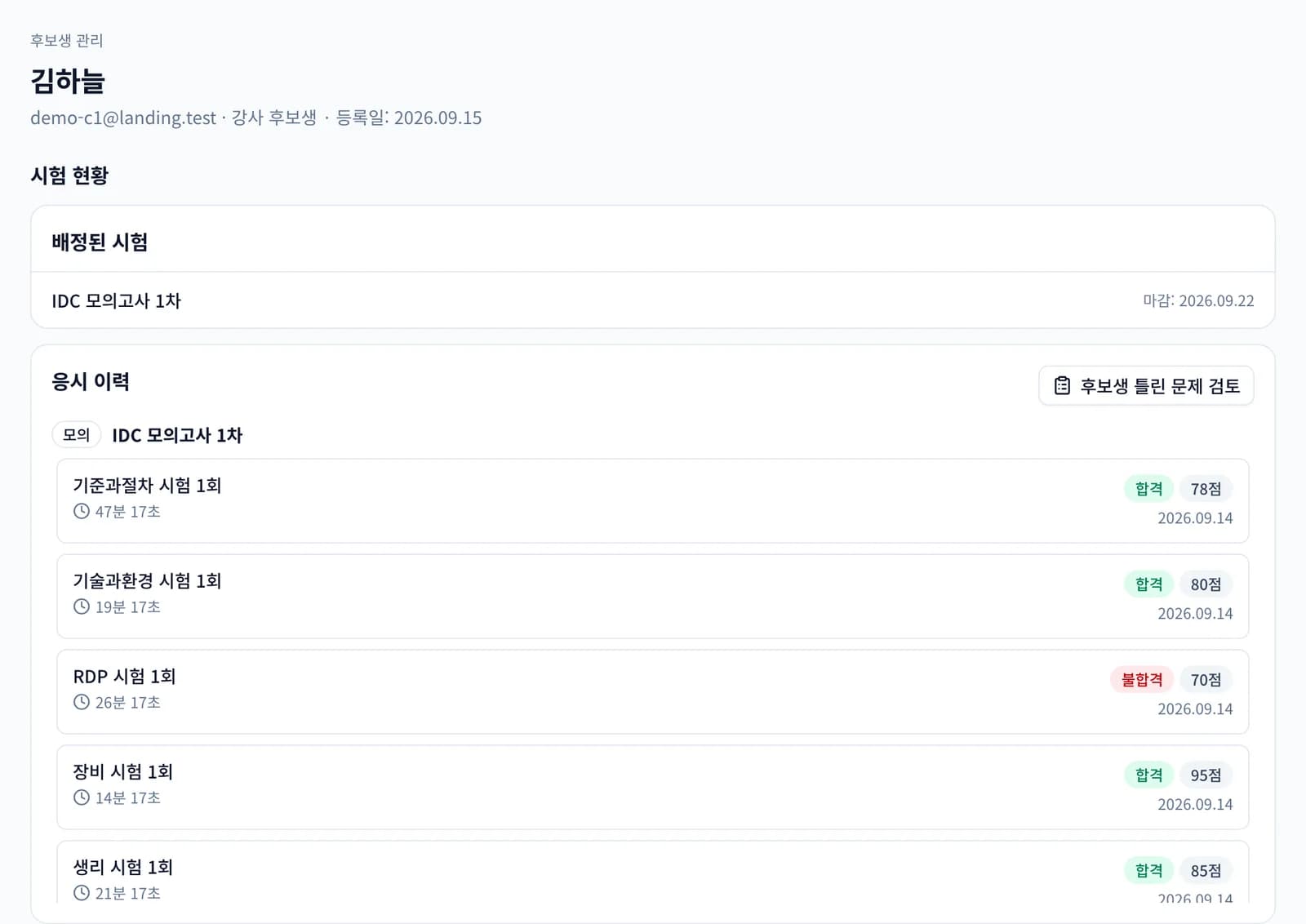Click IDC 모의고사 1차 heading under 응시 이력
1306x924 pixels.
tap(177, 435)
